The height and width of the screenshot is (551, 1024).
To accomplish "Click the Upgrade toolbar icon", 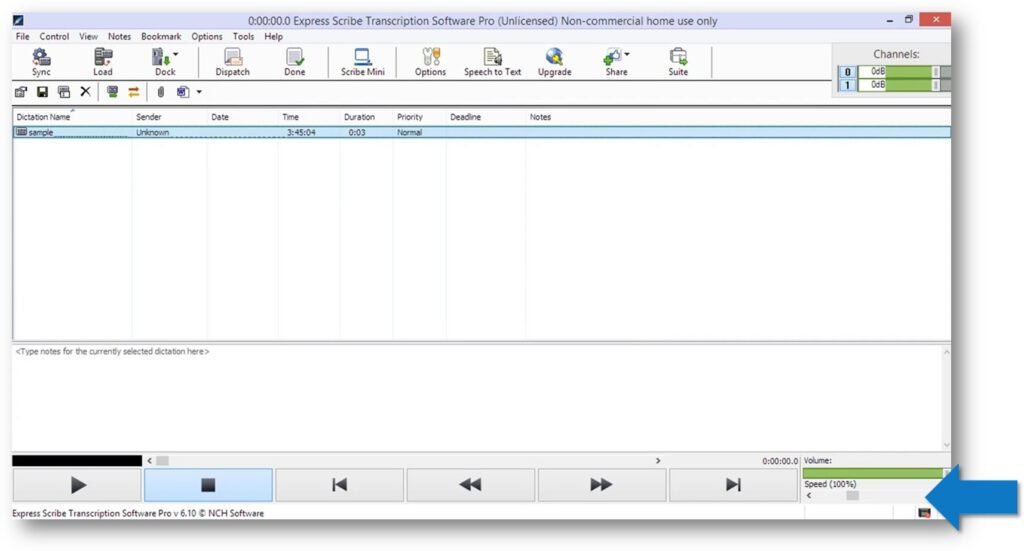I will [x=554, y=63].
